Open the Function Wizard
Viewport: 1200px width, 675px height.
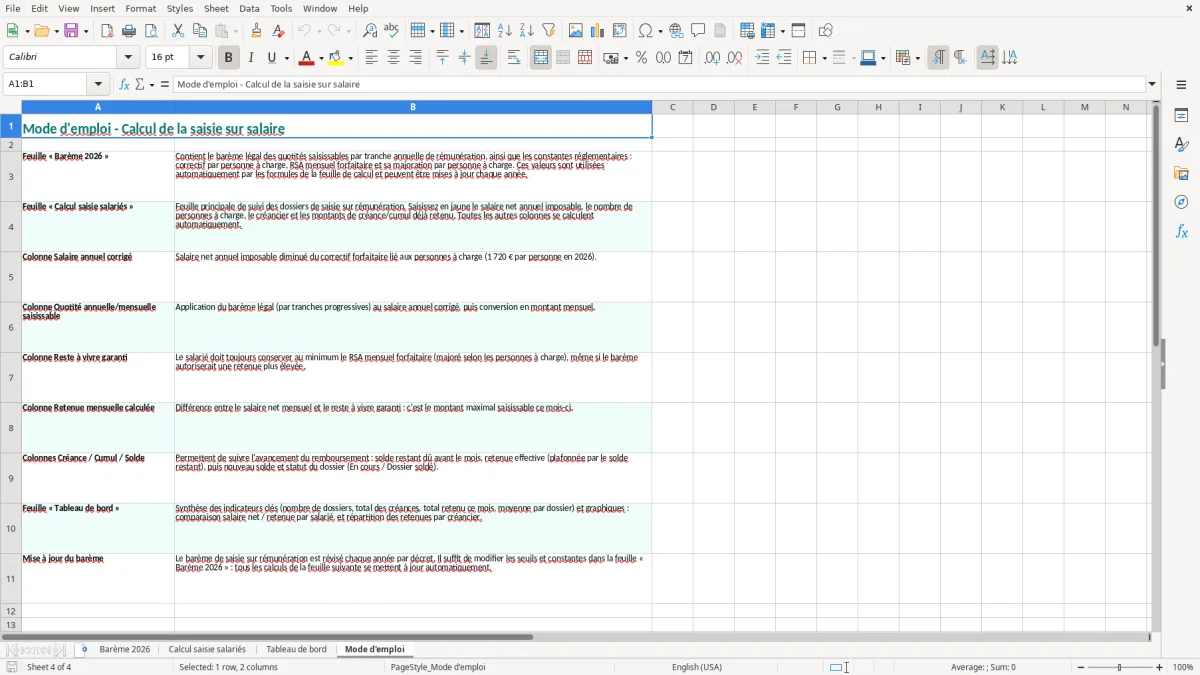[125, 84]
